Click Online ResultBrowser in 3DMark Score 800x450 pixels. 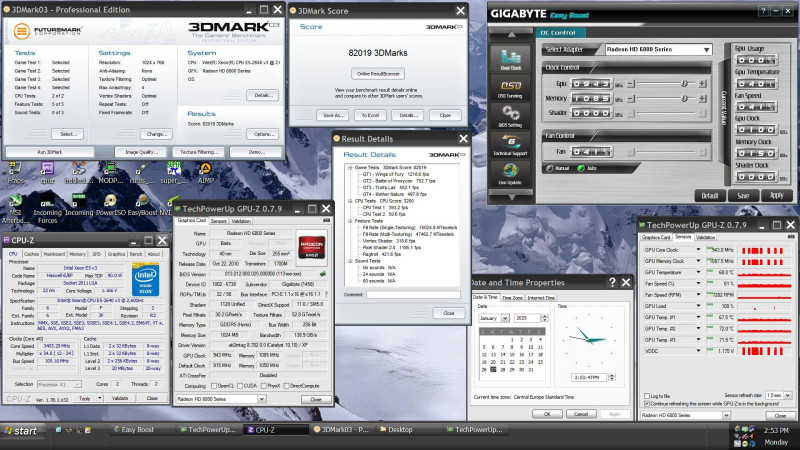pyautogui.click(x=378, y=74)
